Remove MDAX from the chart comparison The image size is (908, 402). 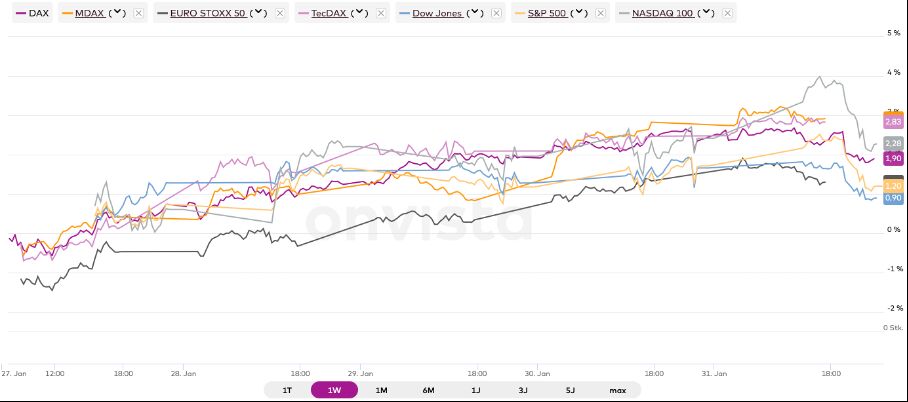[x=138, y=14]
